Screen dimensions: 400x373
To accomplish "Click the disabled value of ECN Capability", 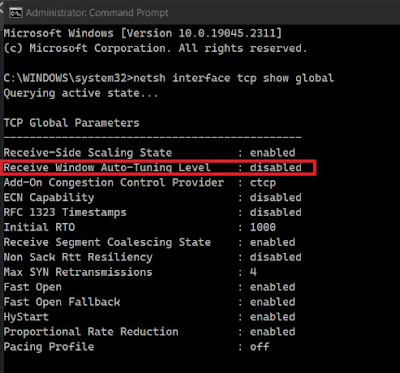I will click(276, 197).
